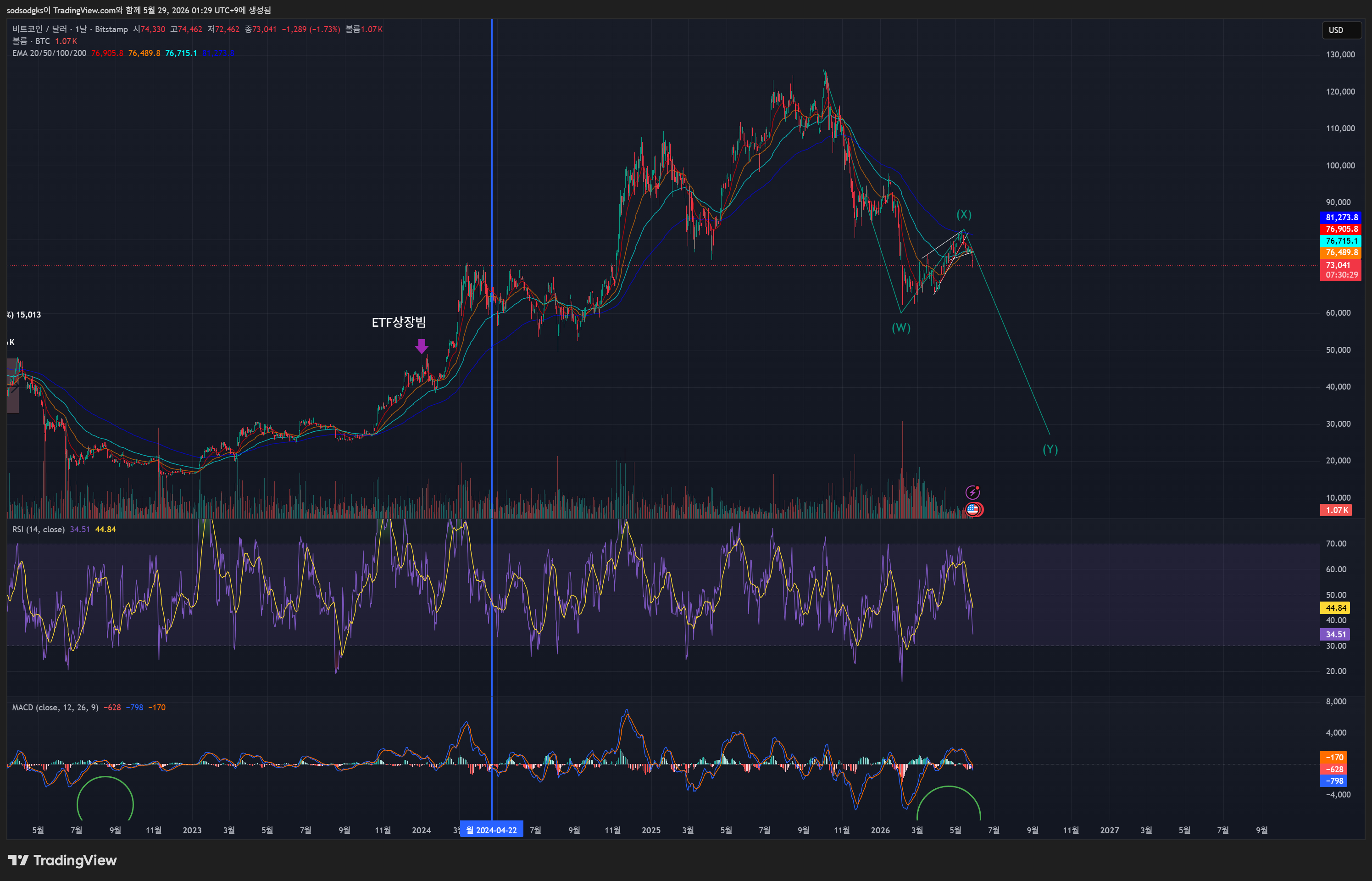Click the 30.00 RSI level label

tap(1336, 646)
